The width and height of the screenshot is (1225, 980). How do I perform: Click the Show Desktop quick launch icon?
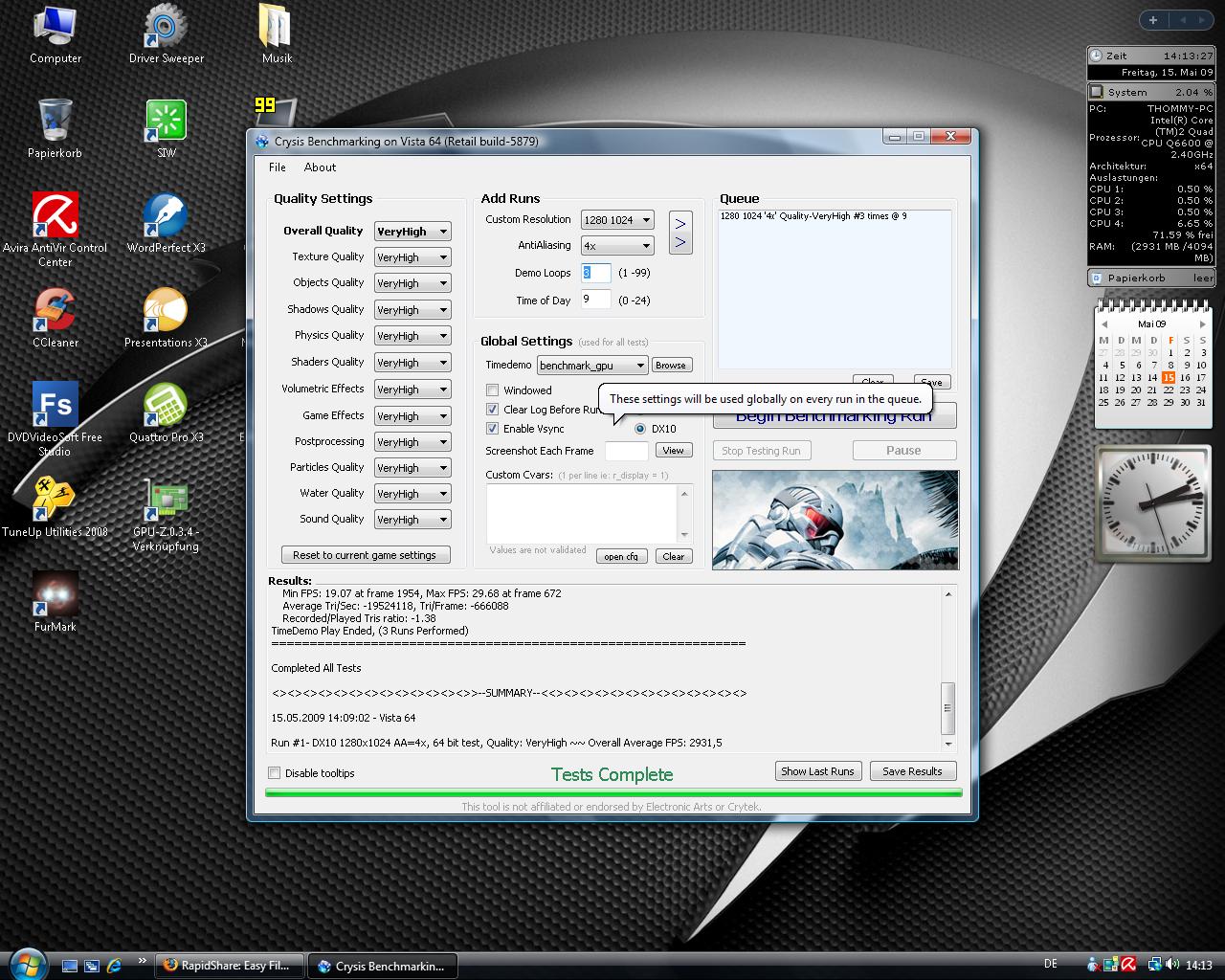coord(69,966)
